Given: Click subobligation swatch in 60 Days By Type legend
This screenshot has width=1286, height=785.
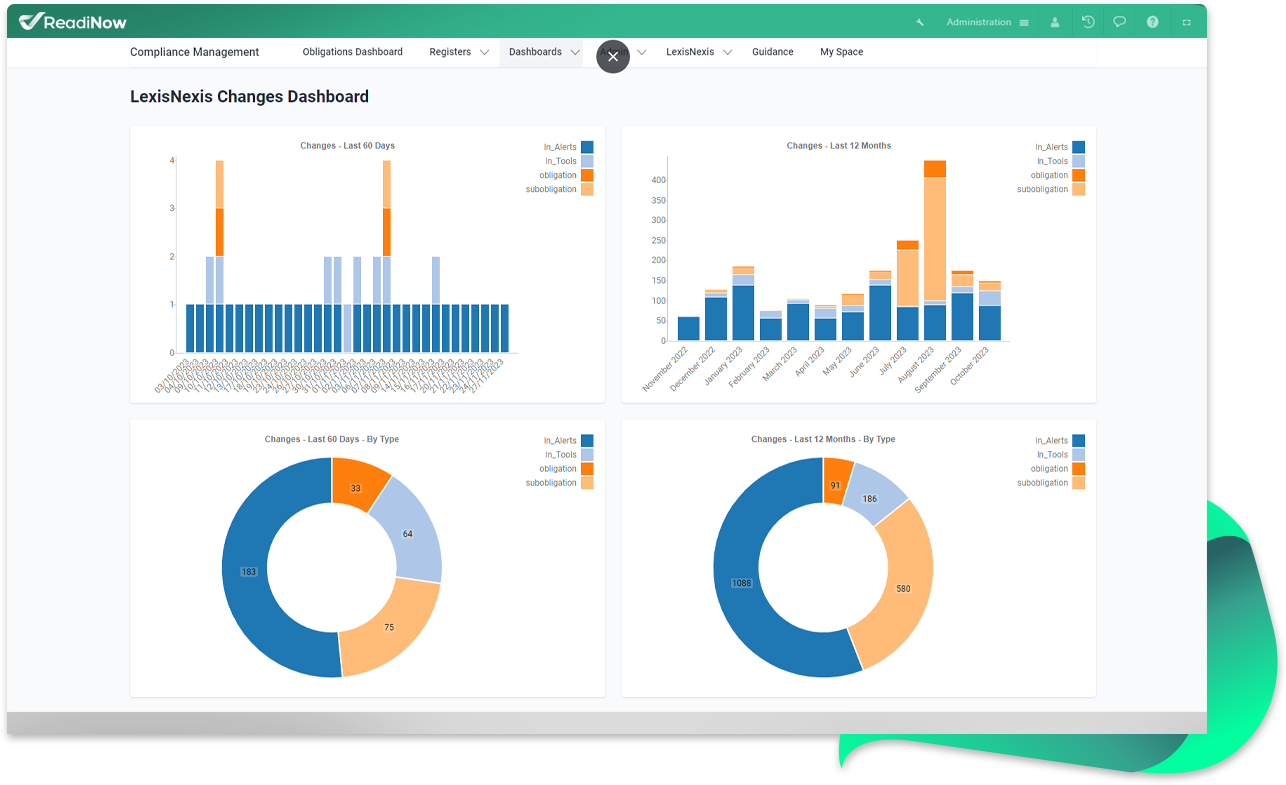Looking at the screenshot, I should pyautogui.click(x=587, y=482).
